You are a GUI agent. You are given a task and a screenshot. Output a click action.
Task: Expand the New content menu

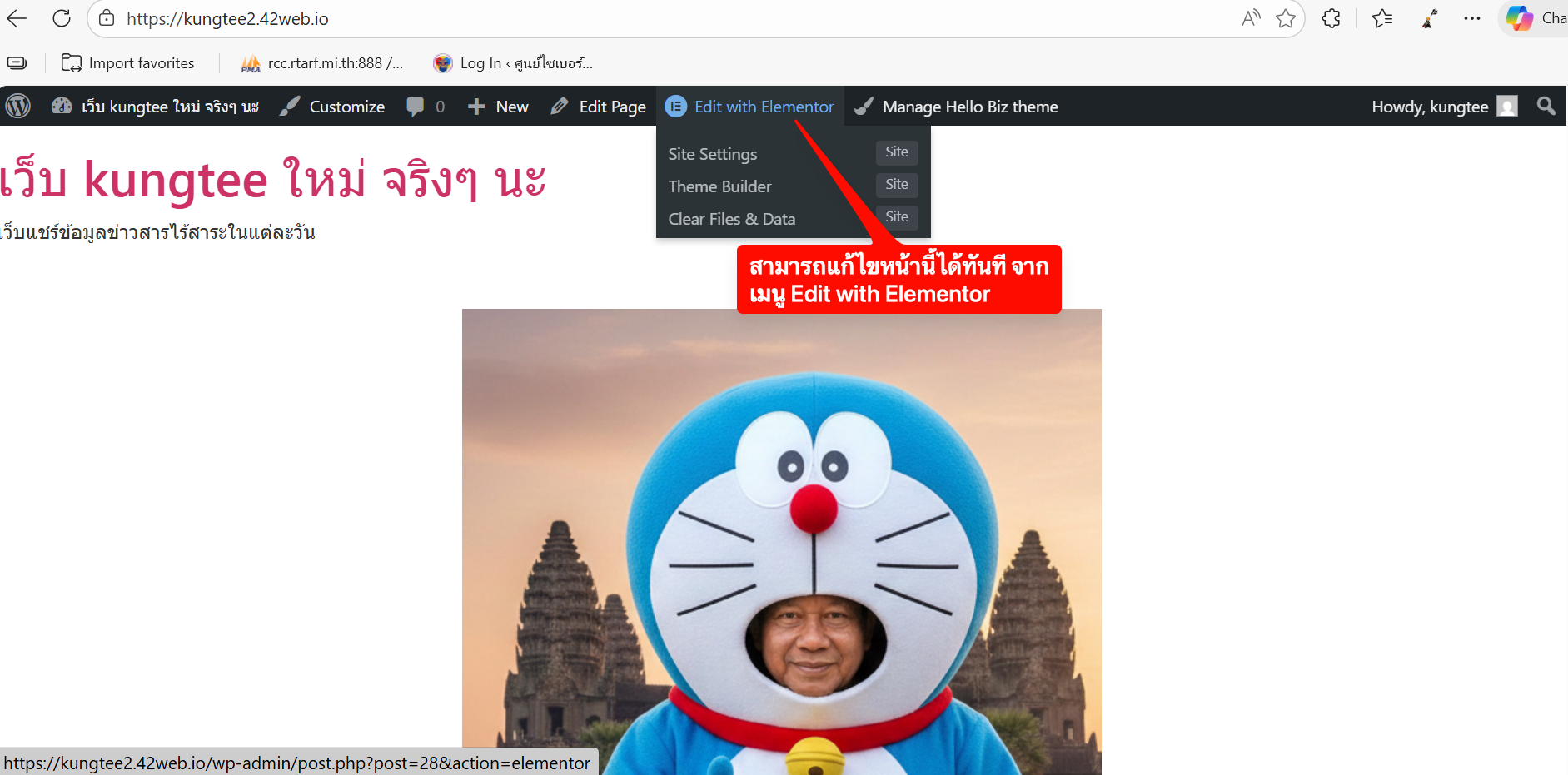(x=499, y=107)
